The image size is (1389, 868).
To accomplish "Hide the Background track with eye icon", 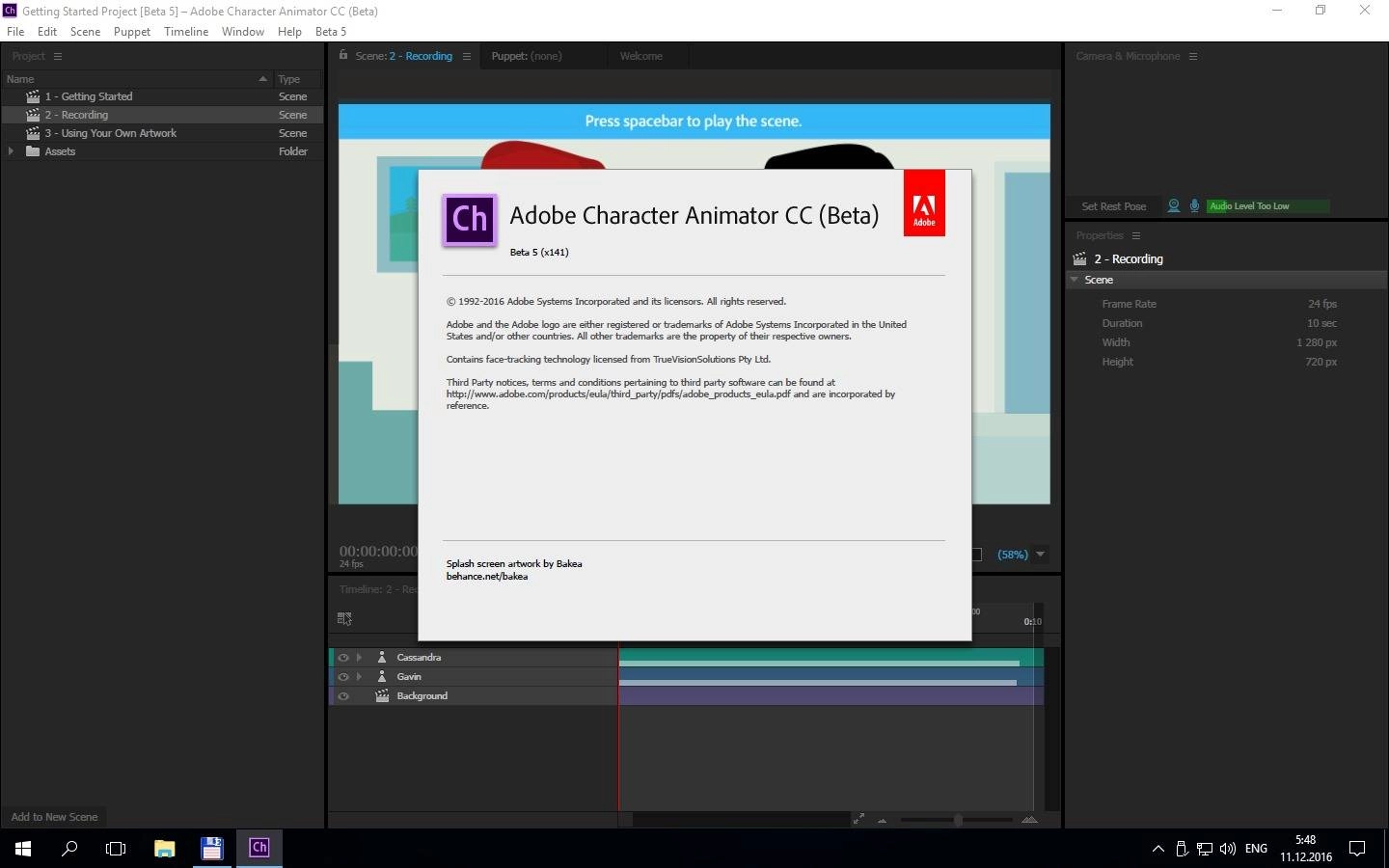I will 342,695.
